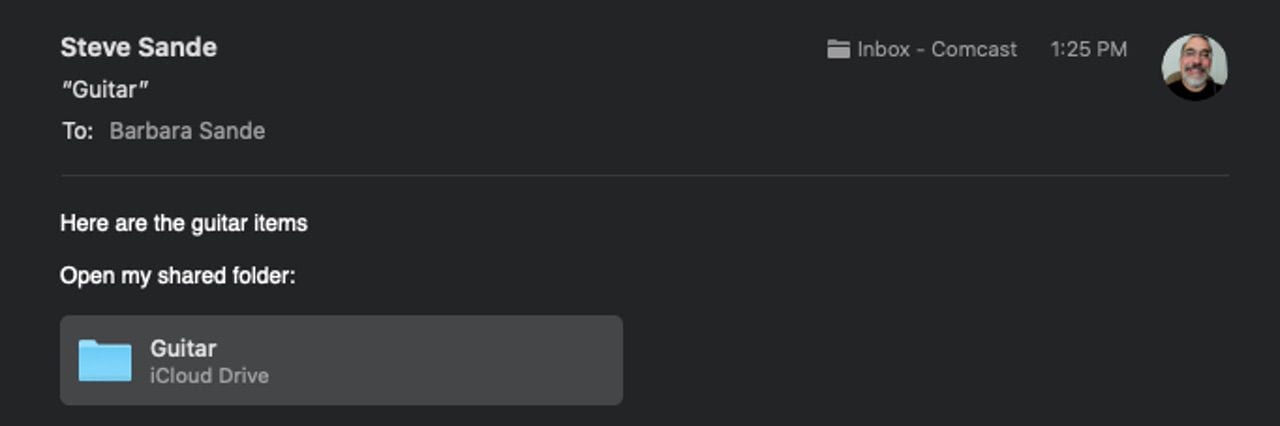Open the Guitar shared folder title
This screenshot has width=1280, height=426.
click(183, 348)
